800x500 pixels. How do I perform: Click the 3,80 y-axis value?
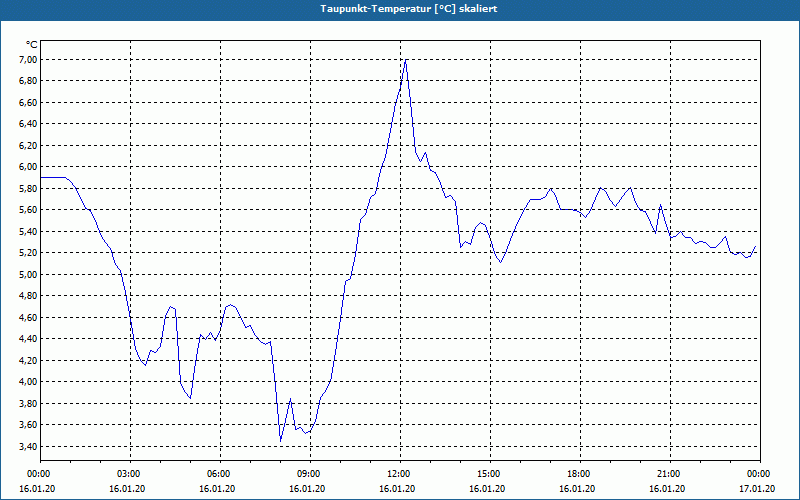[x=30, y=404]
